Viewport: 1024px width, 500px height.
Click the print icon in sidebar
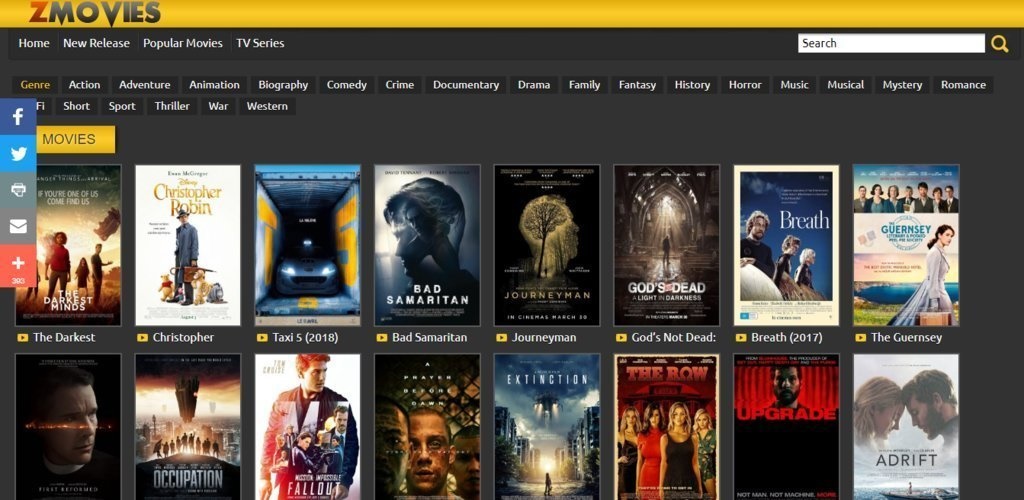18,189
